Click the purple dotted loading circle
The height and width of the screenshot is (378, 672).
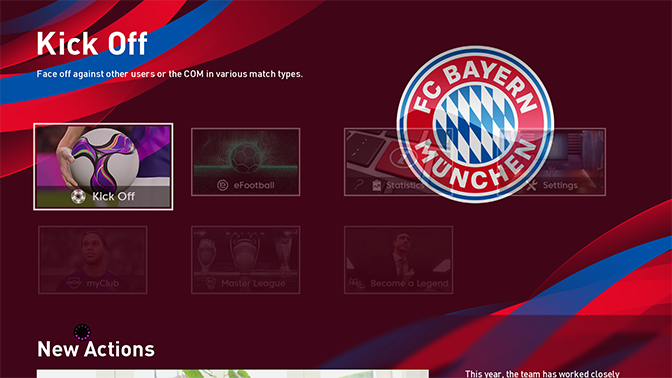pos(82,332)
